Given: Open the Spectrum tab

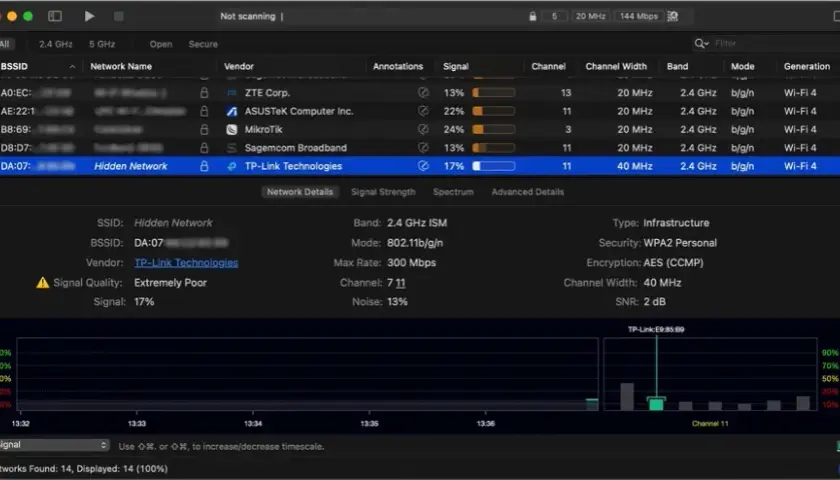Looking at the screenshot, I should click(453, 192).
